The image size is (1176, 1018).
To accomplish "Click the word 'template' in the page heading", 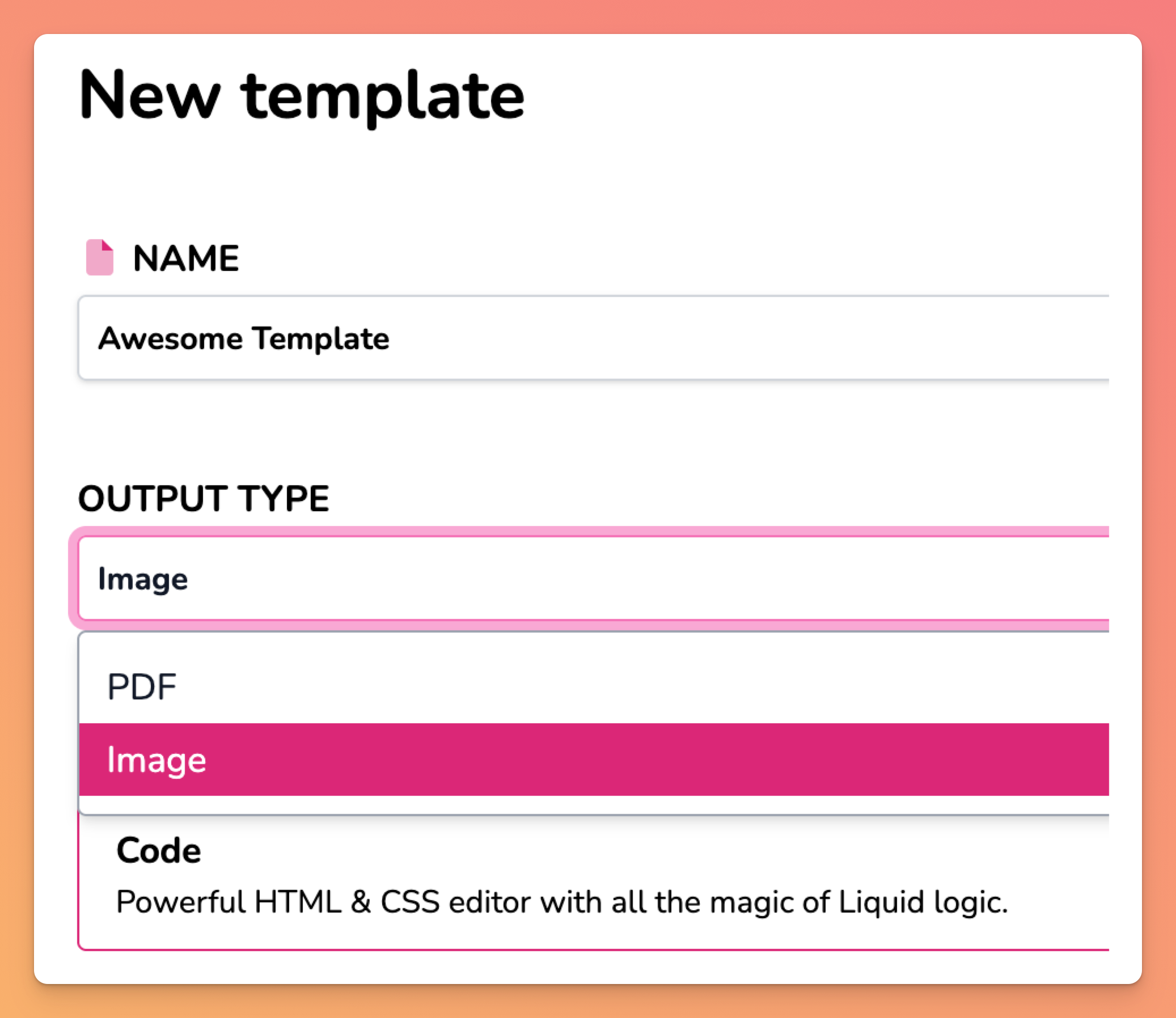I will pos(382,96).
